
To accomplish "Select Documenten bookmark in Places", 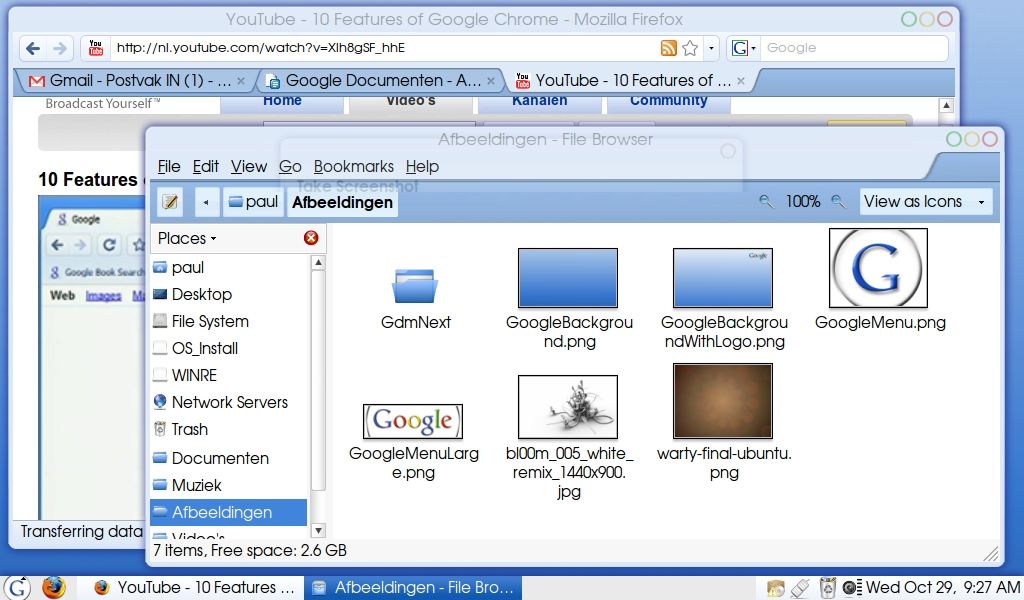I will (229, 458).
